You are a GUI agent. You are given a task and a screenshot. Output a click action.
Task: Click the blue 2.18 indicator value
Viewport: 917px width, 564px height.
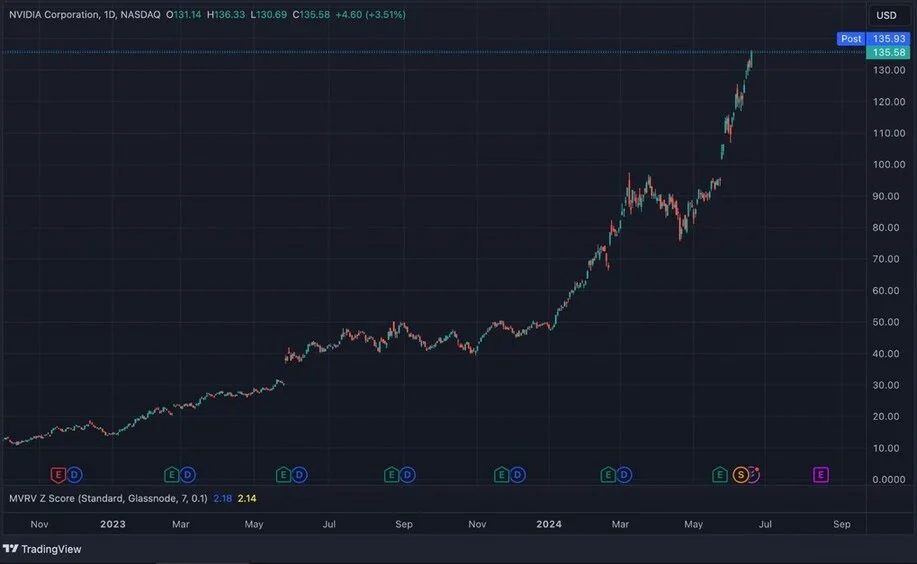pos(223,498)
